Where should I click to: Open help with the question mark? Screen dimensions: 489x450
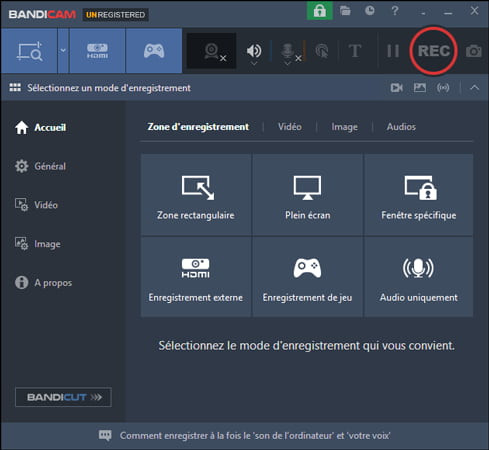[395, 11]
